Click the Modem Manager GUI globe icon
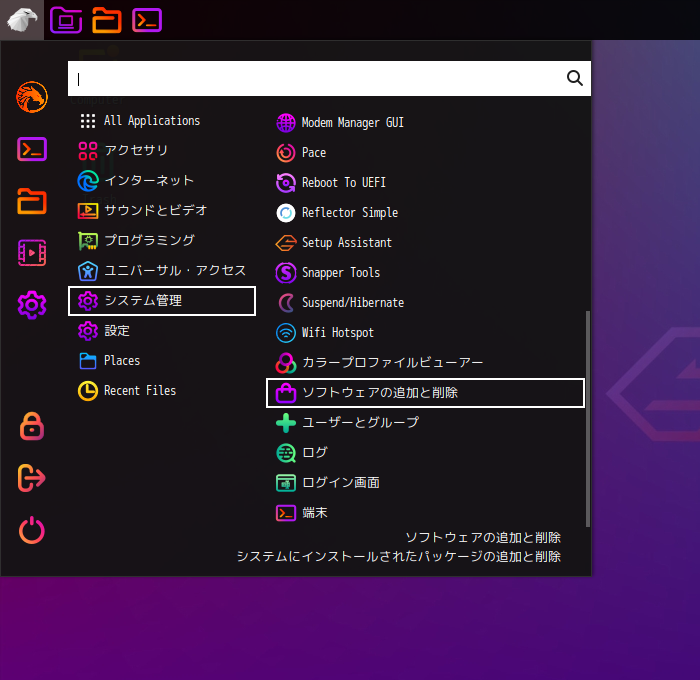Image resolution: width=700 pixels, height=680 pixels. coord(286,123)
